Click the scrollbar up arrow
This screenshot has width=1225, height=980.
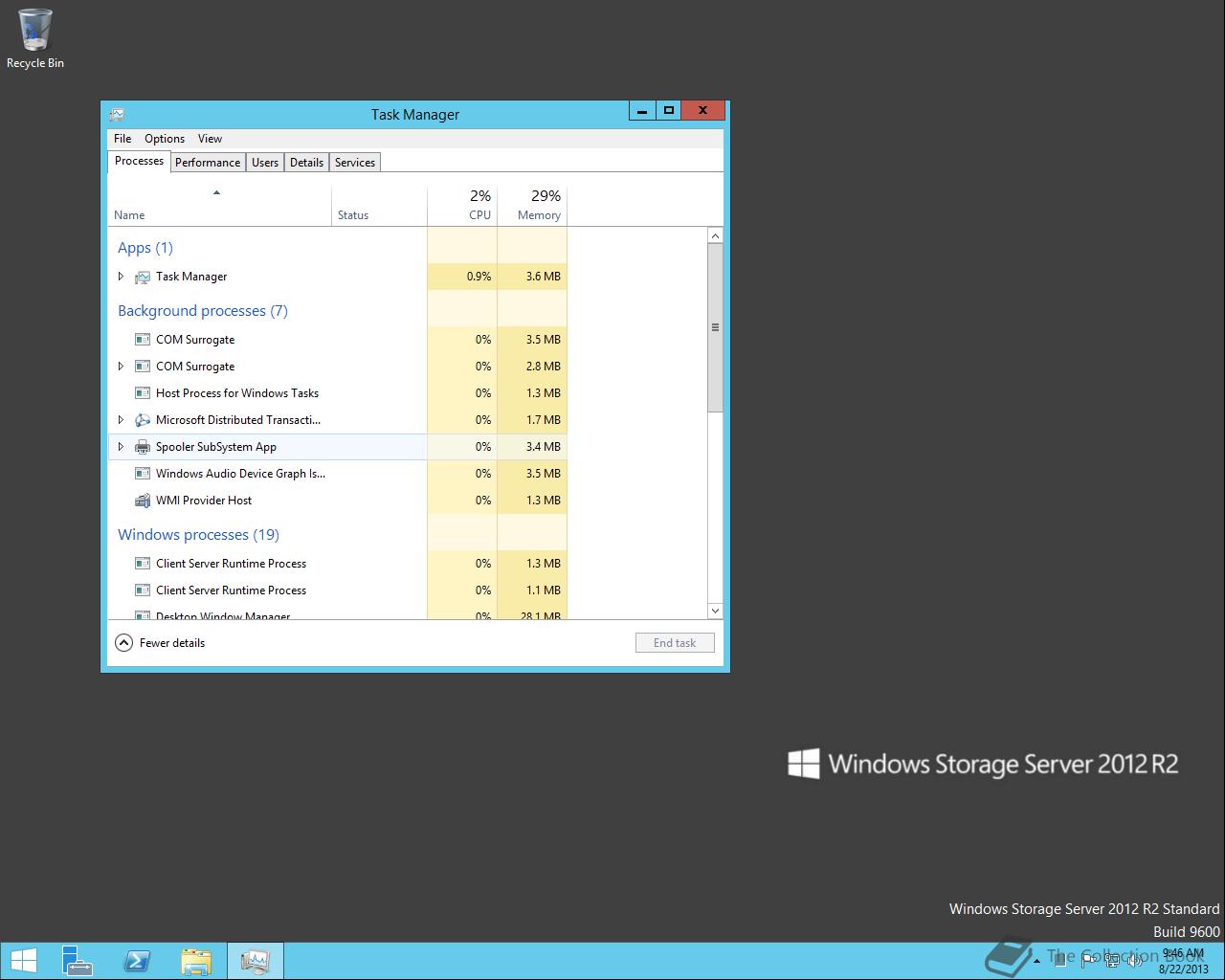[715, 235]
